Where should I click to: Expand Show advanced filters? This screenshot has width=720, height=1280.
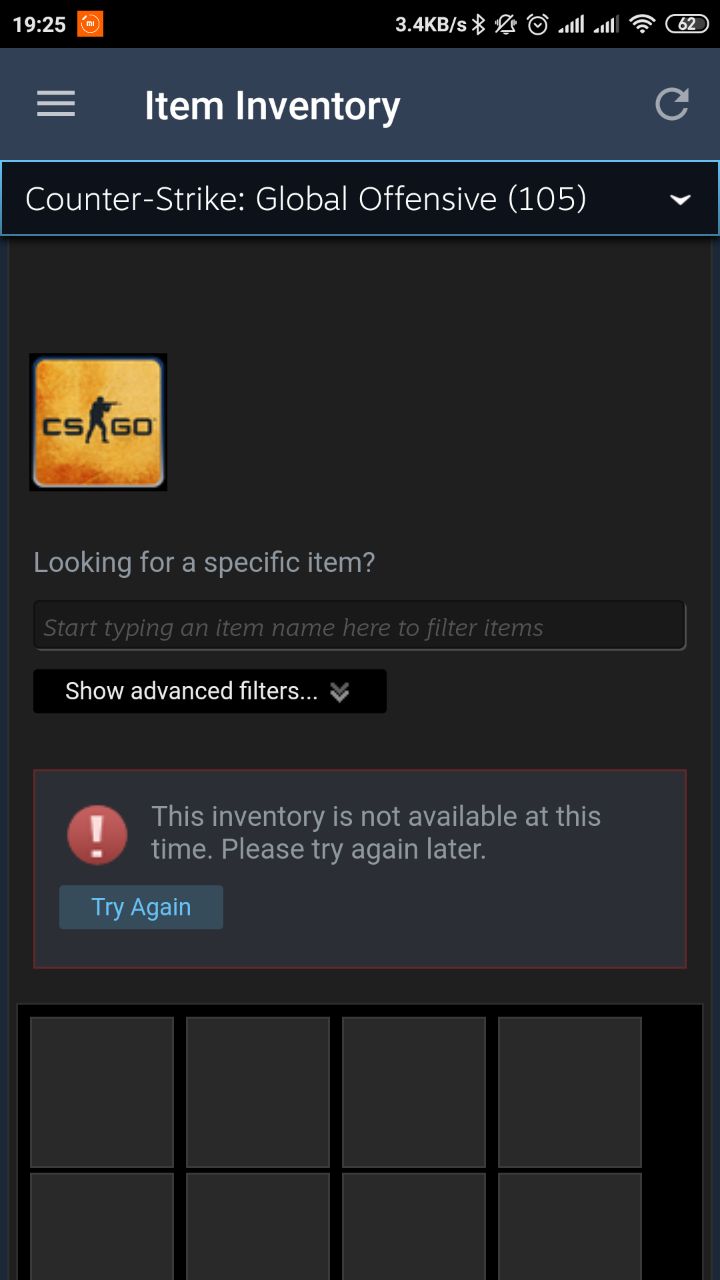(x=210, y=691)
